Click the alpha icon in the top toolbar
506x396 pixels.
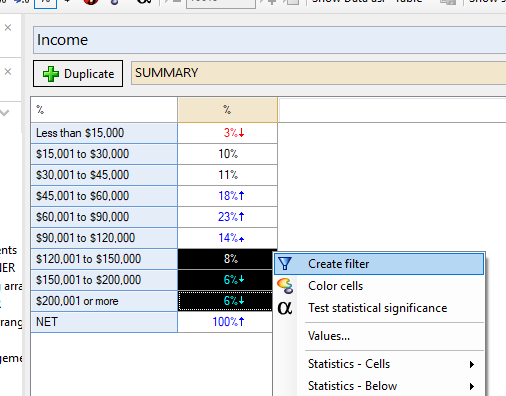(144, 2)
